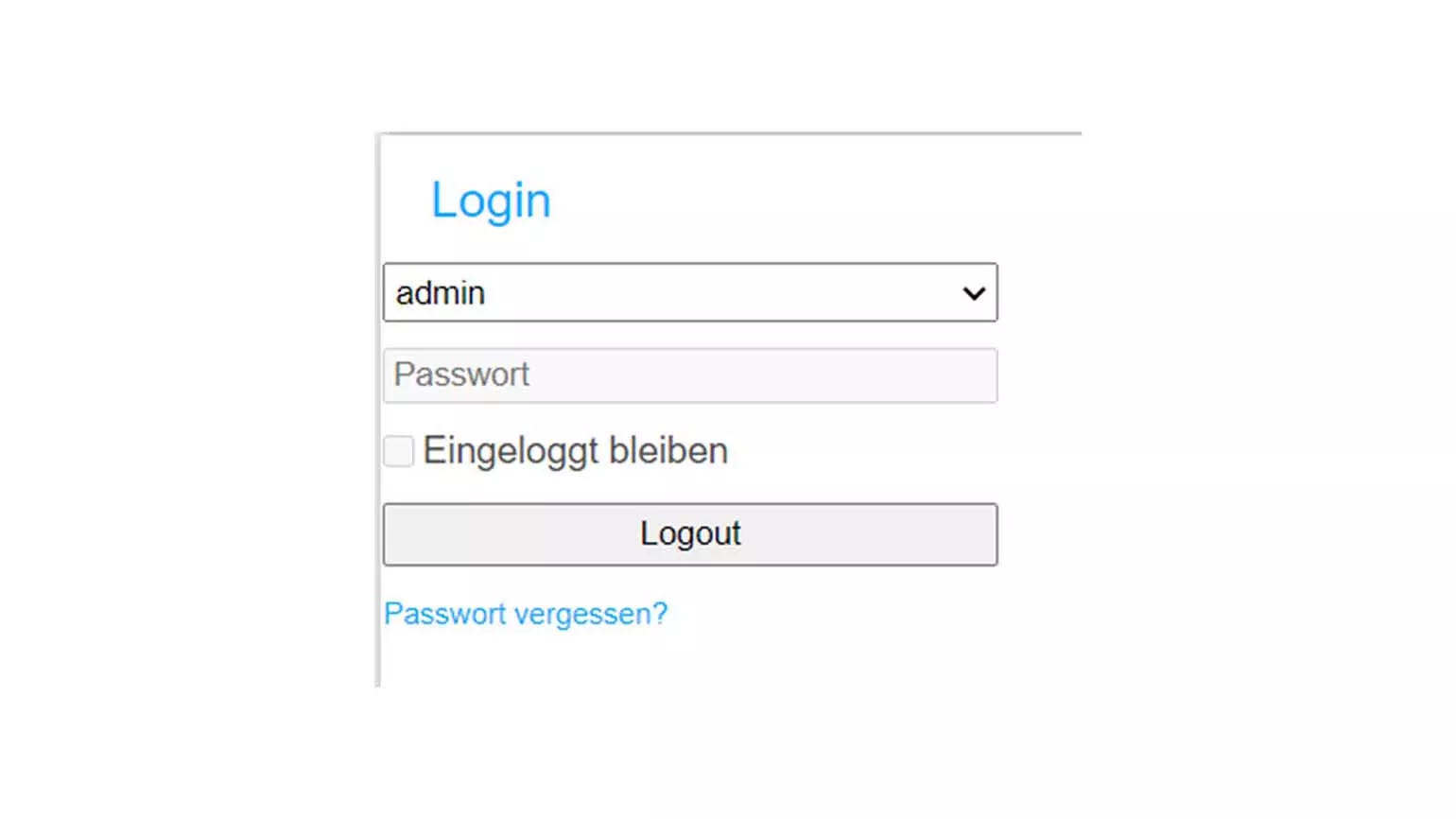Open the 'Passwort vergessen?' link
The width and height of the screenshot is (1456, 819).
[526, 614]
